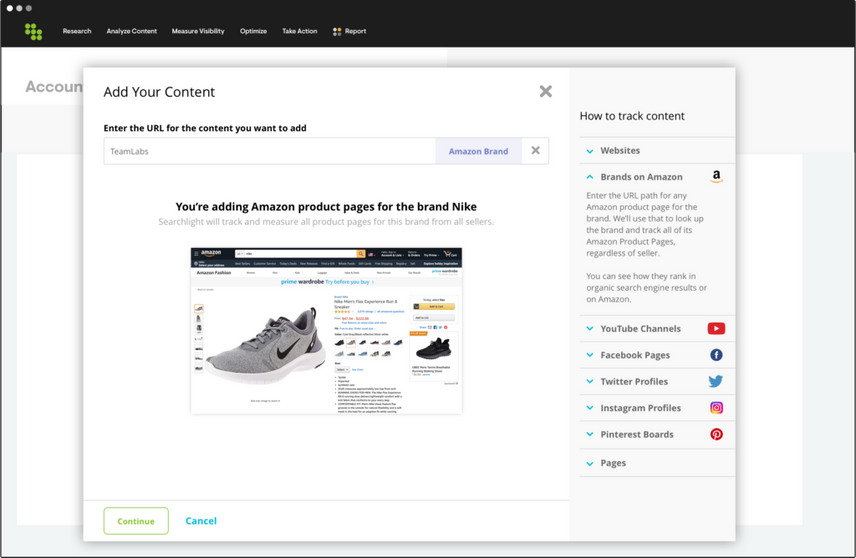Expand the Pinterest Boards section
Image resolution: width=856 pixels, height=558 pixels.
tap(590, 435)
